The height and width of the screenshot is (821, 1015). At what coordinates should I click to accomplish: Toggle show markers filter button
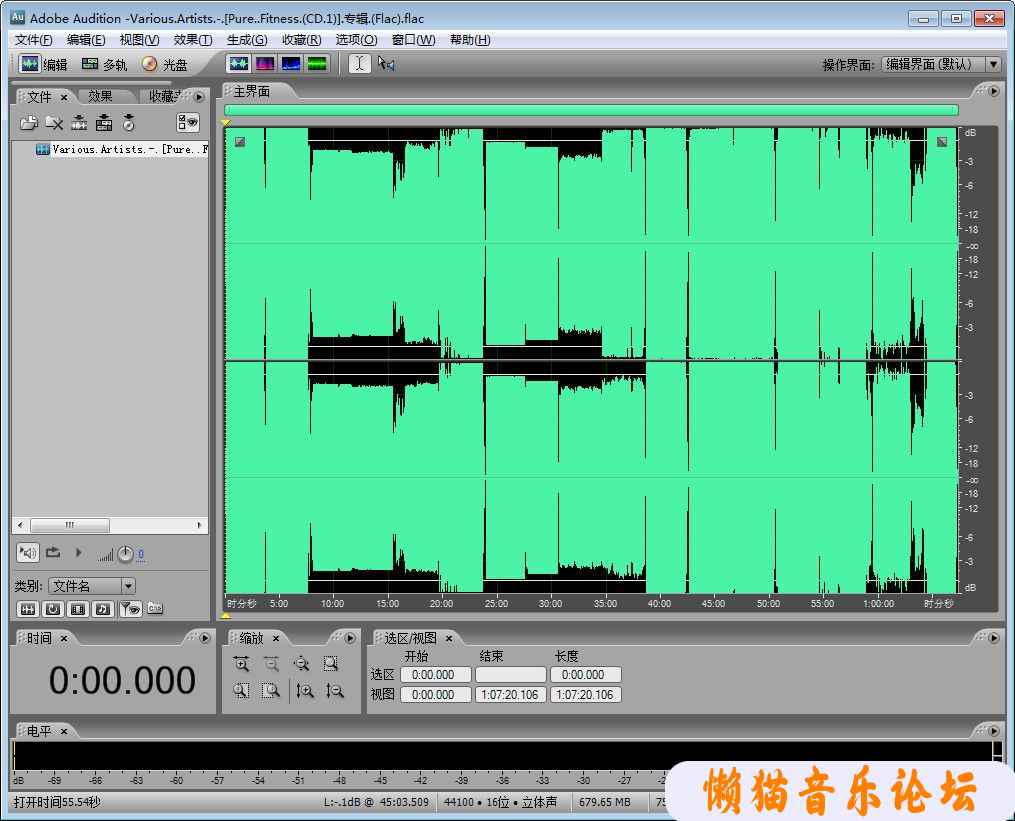[x=130, y=609]
